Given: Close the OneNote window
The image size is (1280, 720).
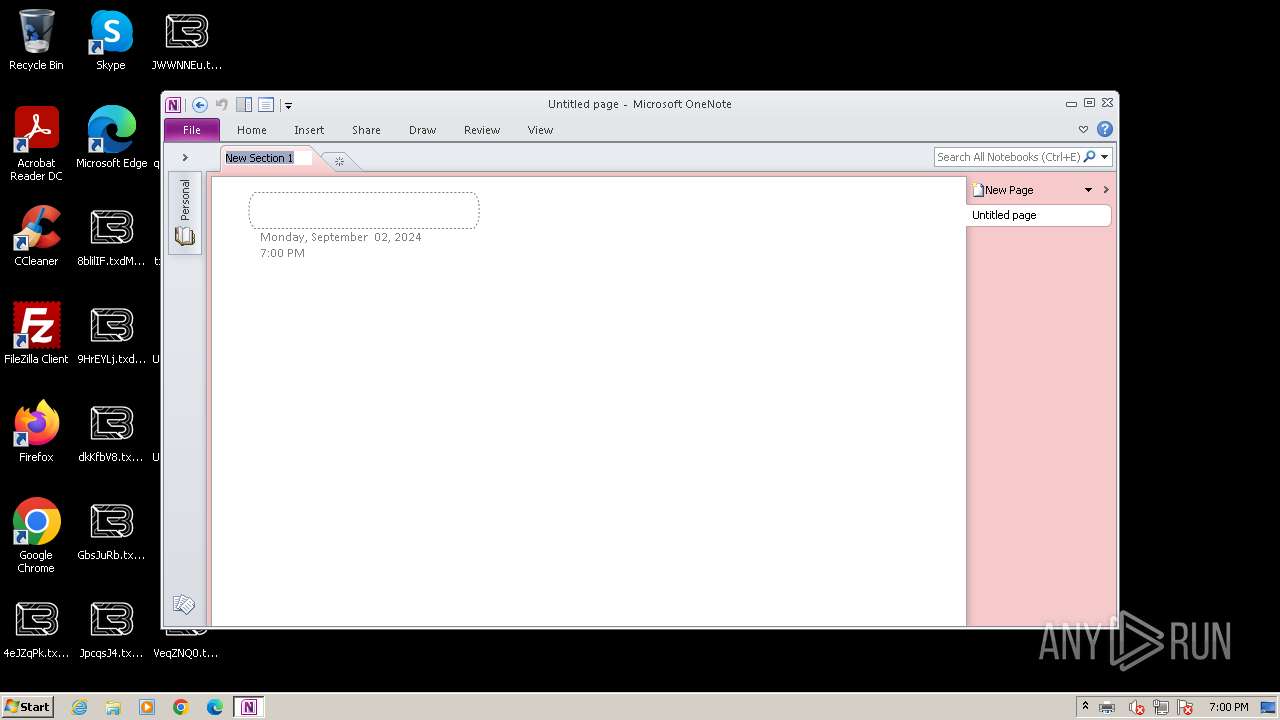Looking at the screenshot, I should 1107,103.
